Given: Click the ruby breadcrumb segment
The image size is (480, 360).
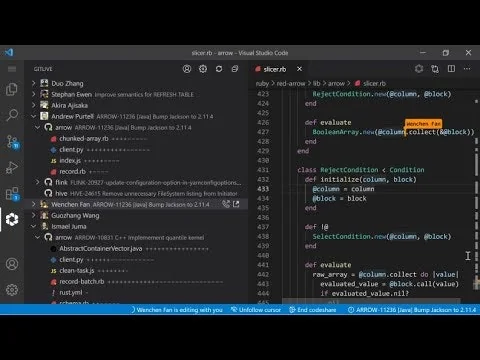Looking at the screenshot, I should click(x=262, y=83).
